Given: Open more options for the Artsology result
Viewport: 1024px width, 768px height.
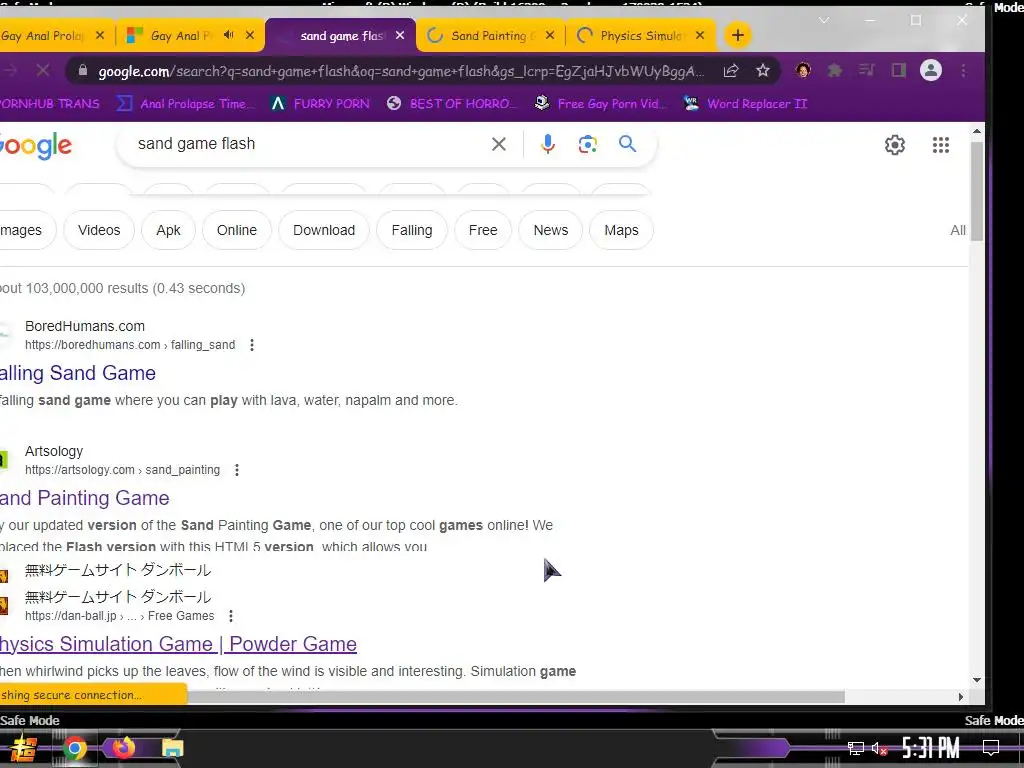Looking at the screenshot, I should click(237, 470).
